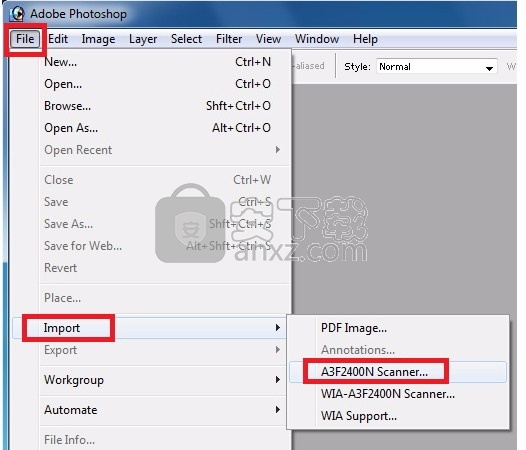Open the View menu

click(x=268, y=39)
